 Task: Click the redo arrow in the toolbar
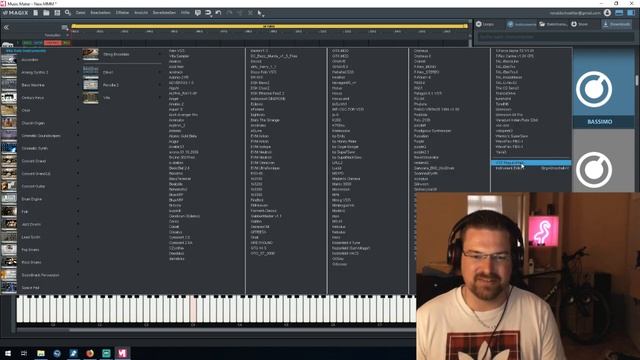tap(229, 13)
